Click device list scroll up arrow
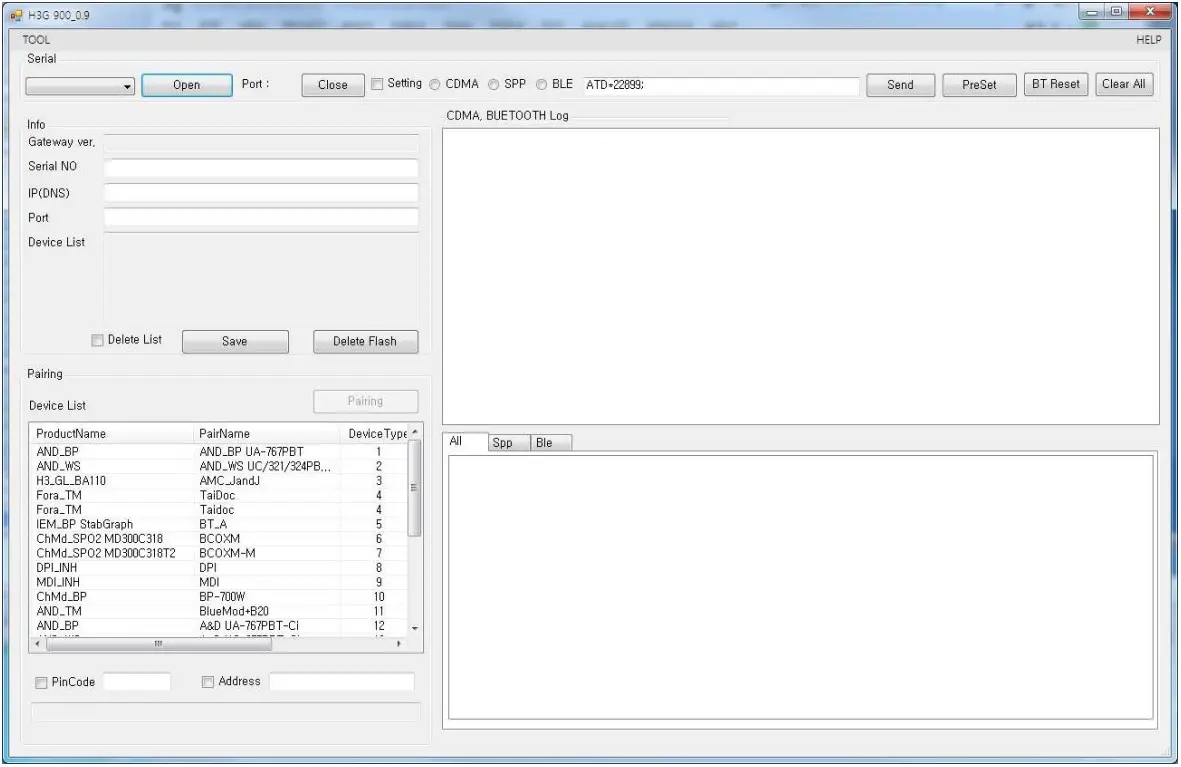This screenshot has height=767, width=1181. [x=414, y=432]
